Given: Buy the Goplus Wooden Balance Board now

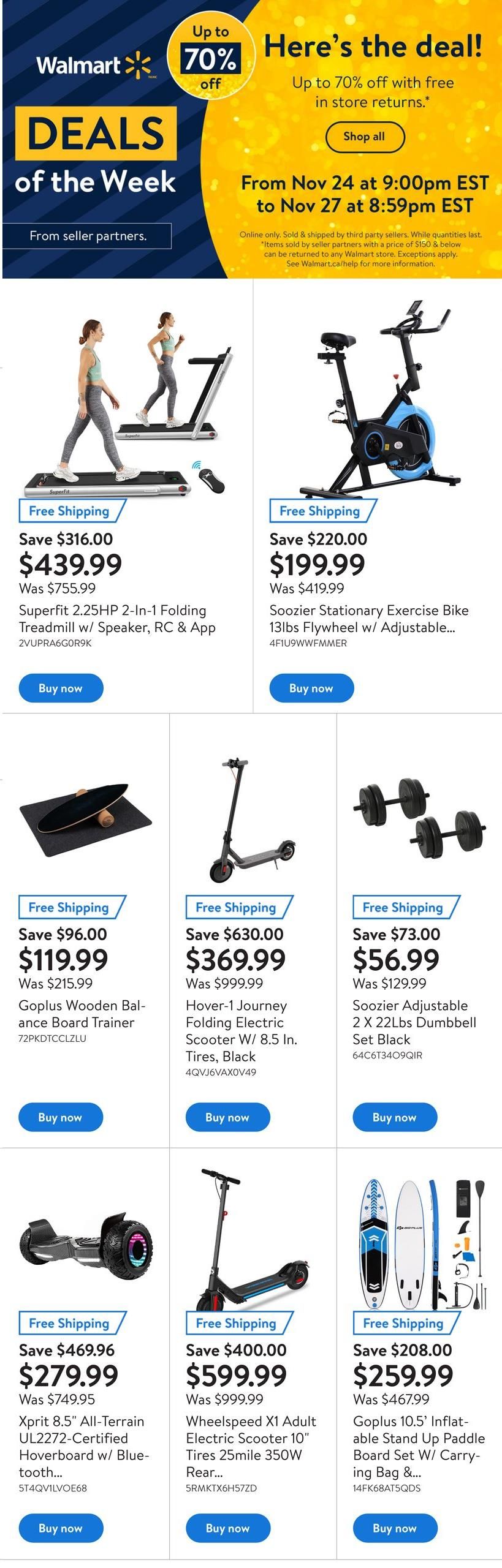Looking at the screenshot, I should point(61,1117).
